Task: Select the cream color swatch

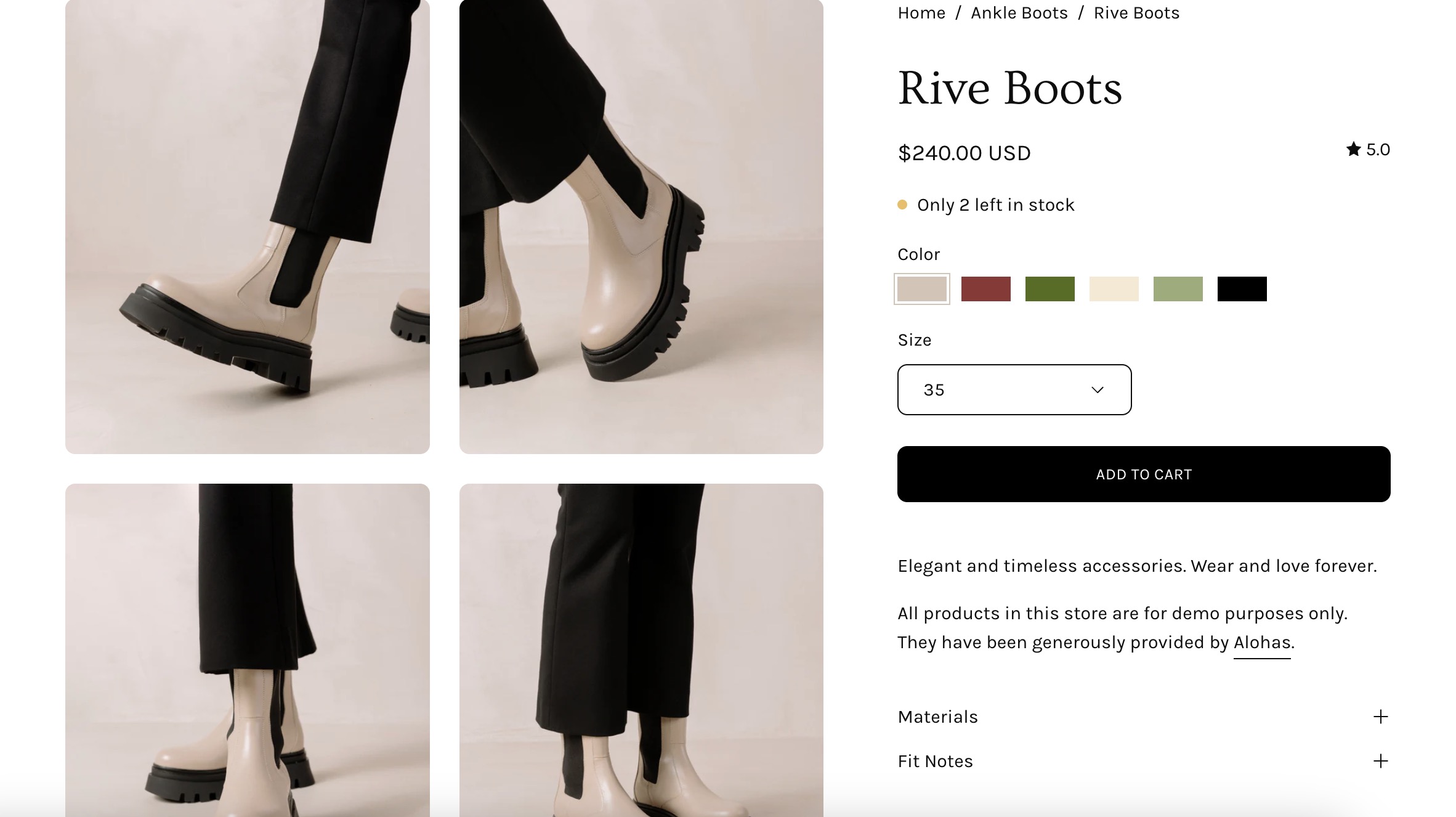Action: pyautogui.click(x=1114, y=289)
